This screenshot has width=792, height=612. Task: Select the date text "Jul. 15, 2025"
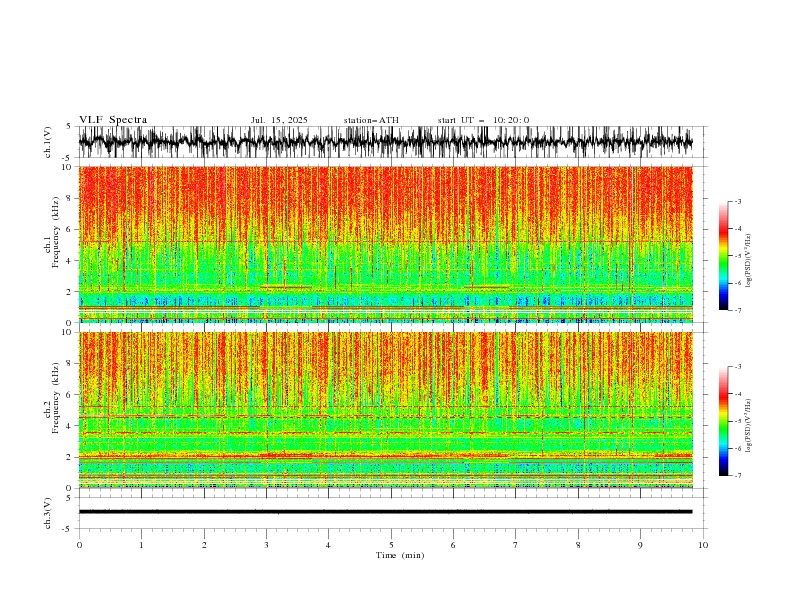(279, 120)
